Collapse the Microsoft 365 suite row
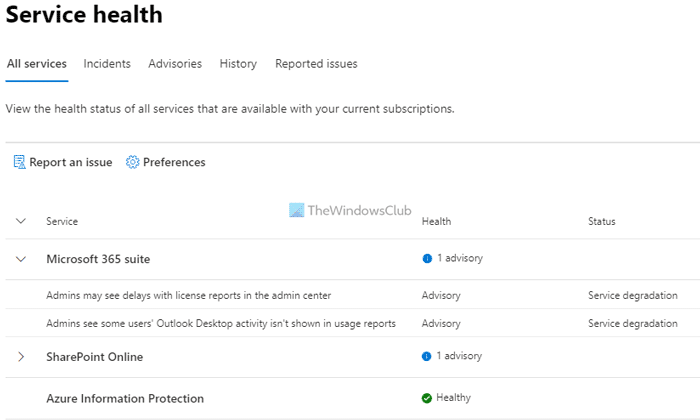700x420 pixels. 21,259
